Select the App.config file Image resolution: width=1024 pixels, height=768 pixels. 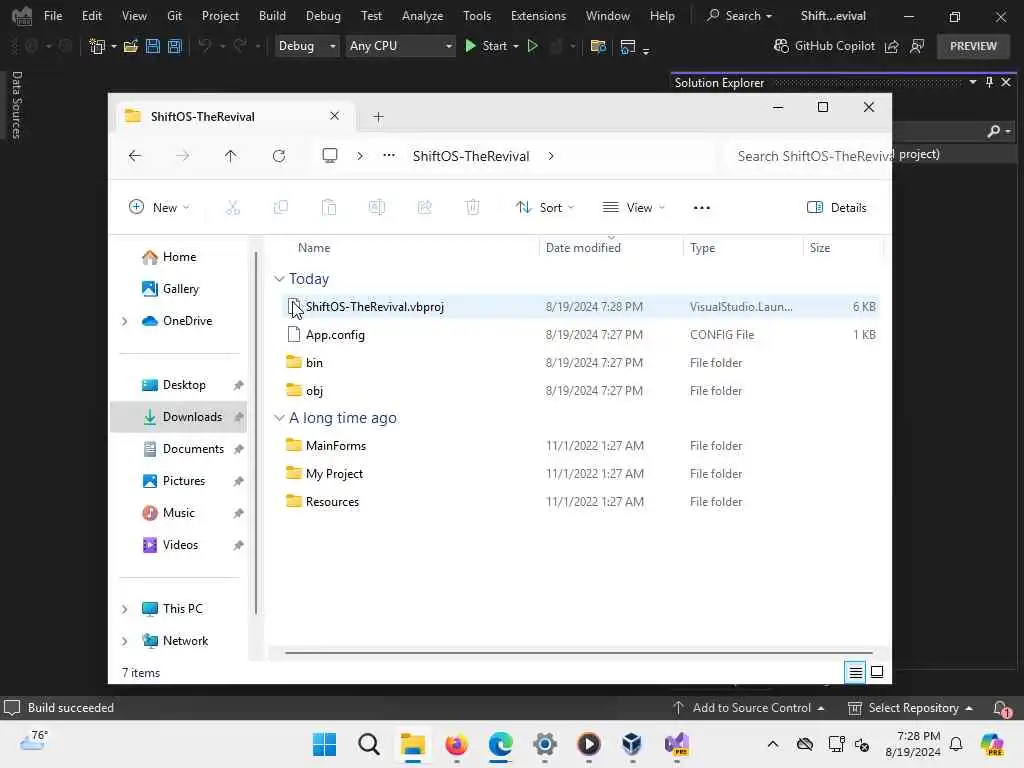click(583, 335)
